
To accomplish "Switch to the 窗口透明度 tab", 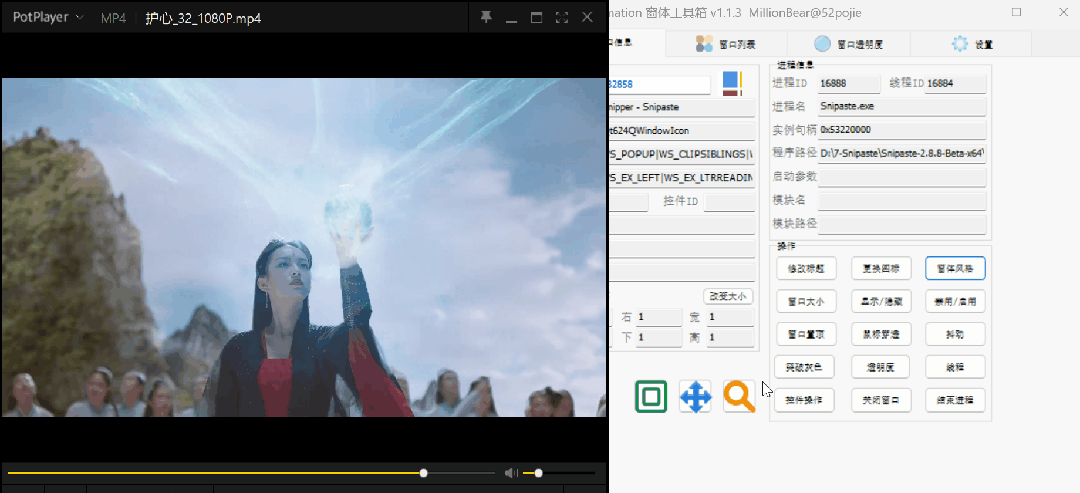I will point(849,44).
